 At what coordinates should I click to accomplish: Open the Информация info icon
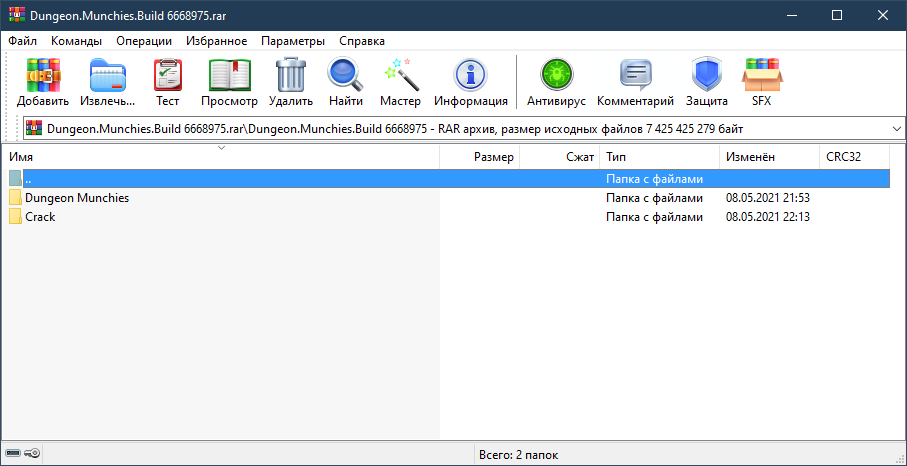[x=471, y=75]
